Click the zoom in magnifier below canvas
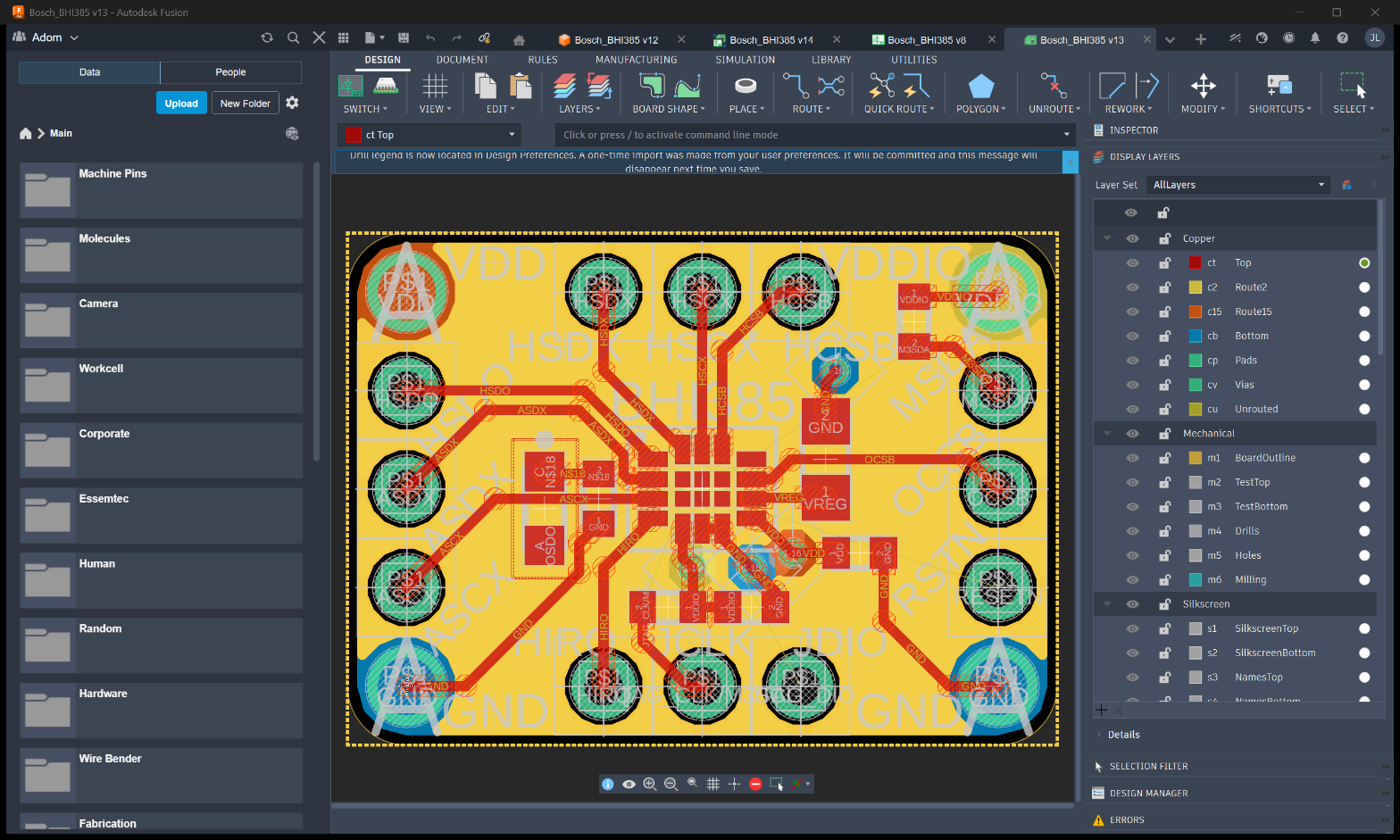This screenshot has width=1400, height=840. tap(650, 784)
